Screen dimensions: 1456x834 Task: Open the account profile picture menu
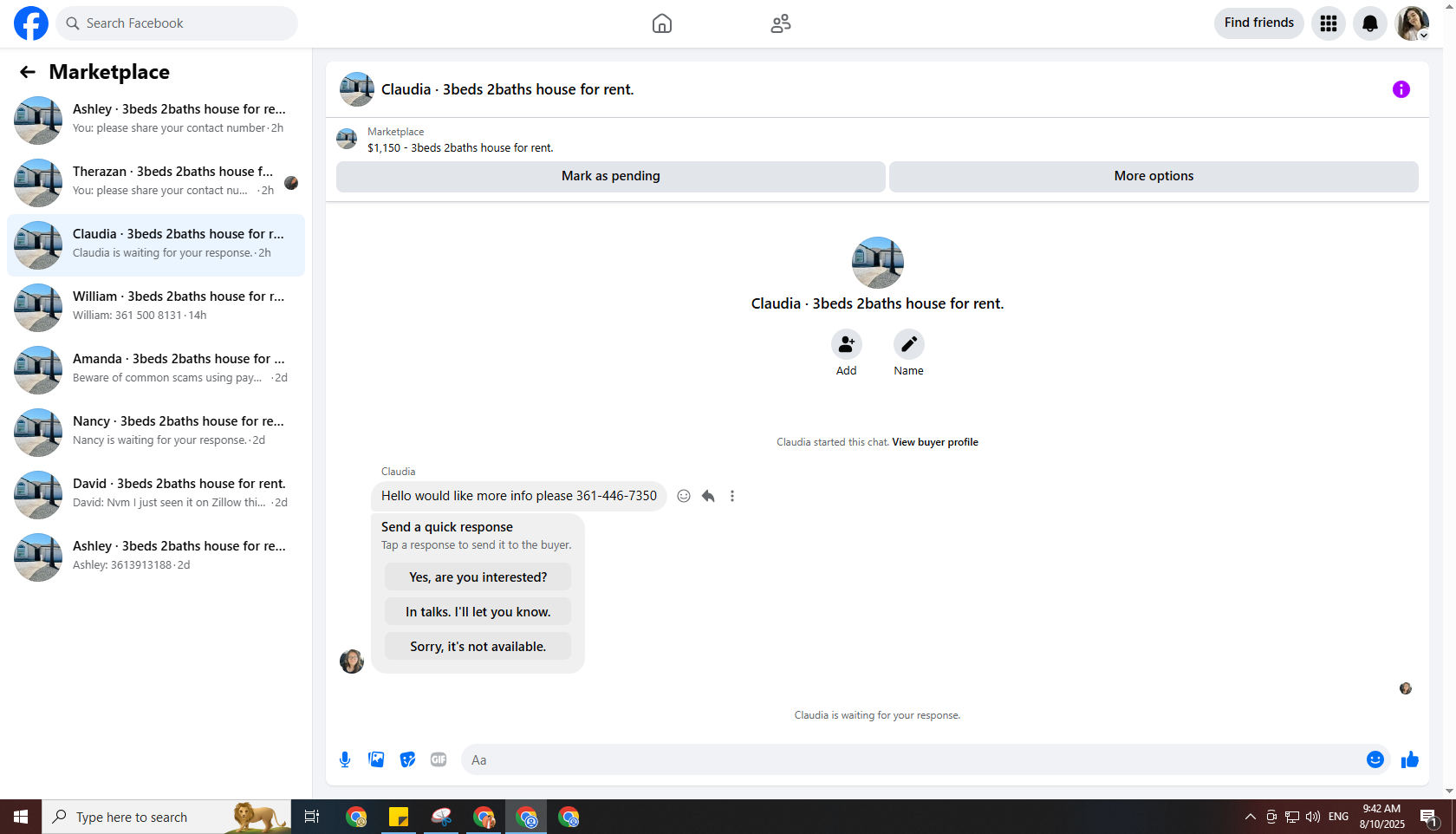(x=1412, y=23)
